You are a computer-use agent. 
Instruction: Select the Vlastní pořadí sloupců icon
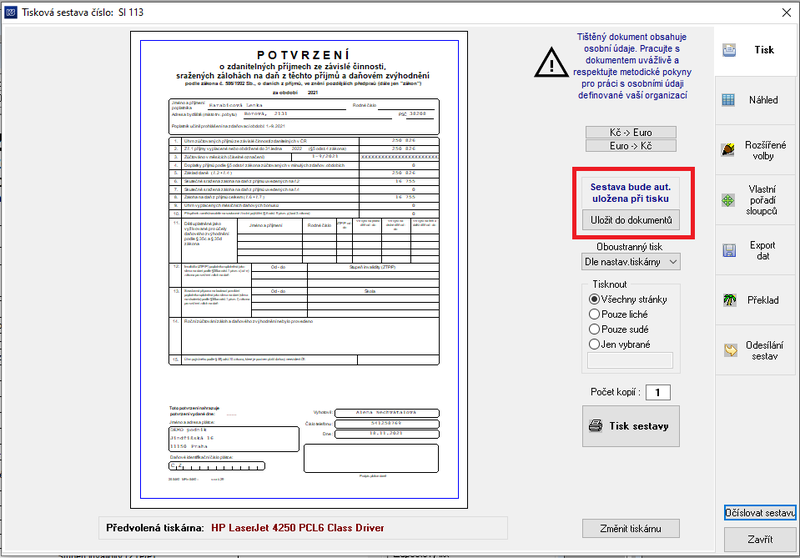[x=729, y=200]
